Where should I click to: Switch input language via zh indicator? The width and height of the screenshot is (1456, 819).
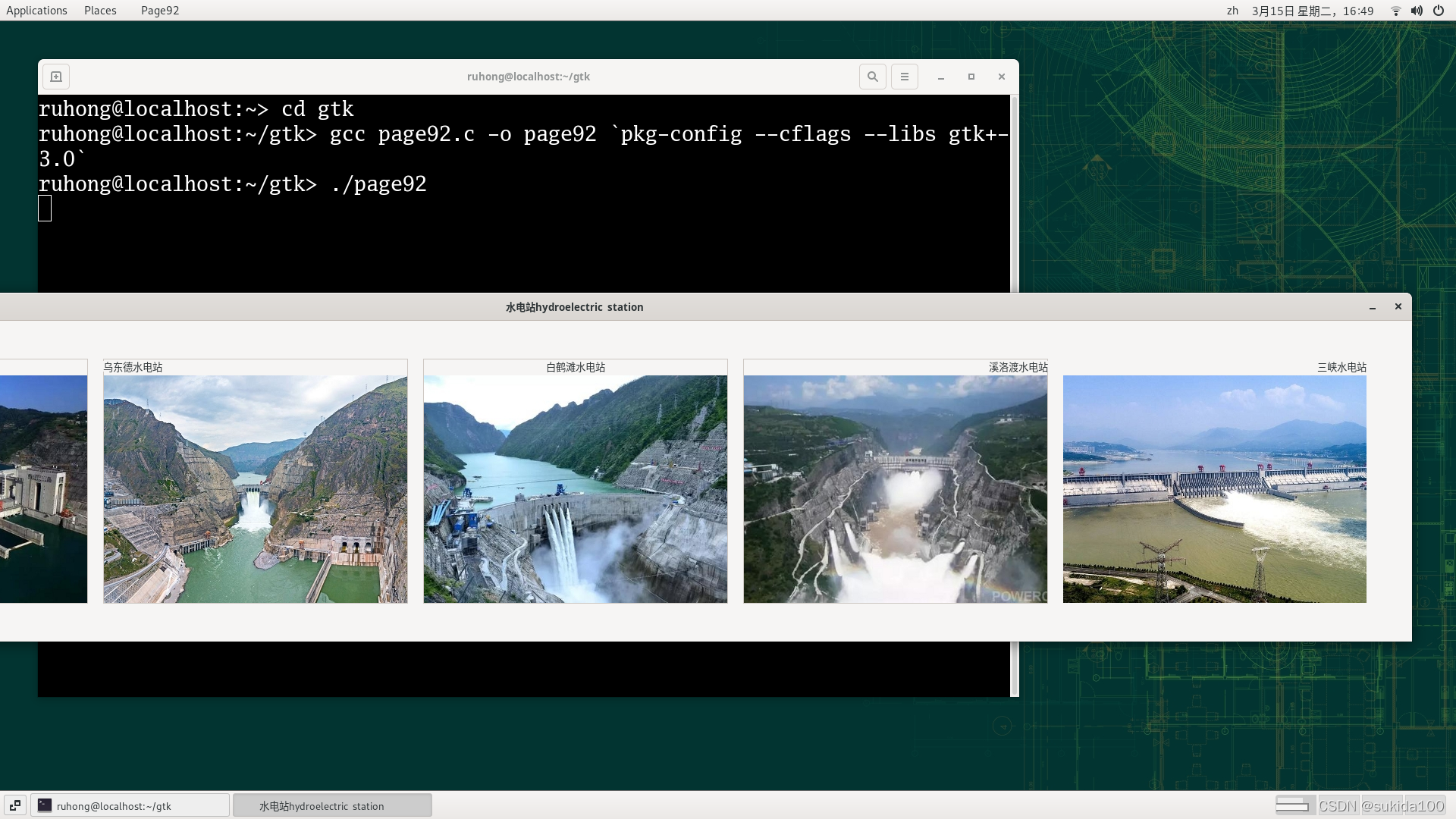[x=1232, y=11]
